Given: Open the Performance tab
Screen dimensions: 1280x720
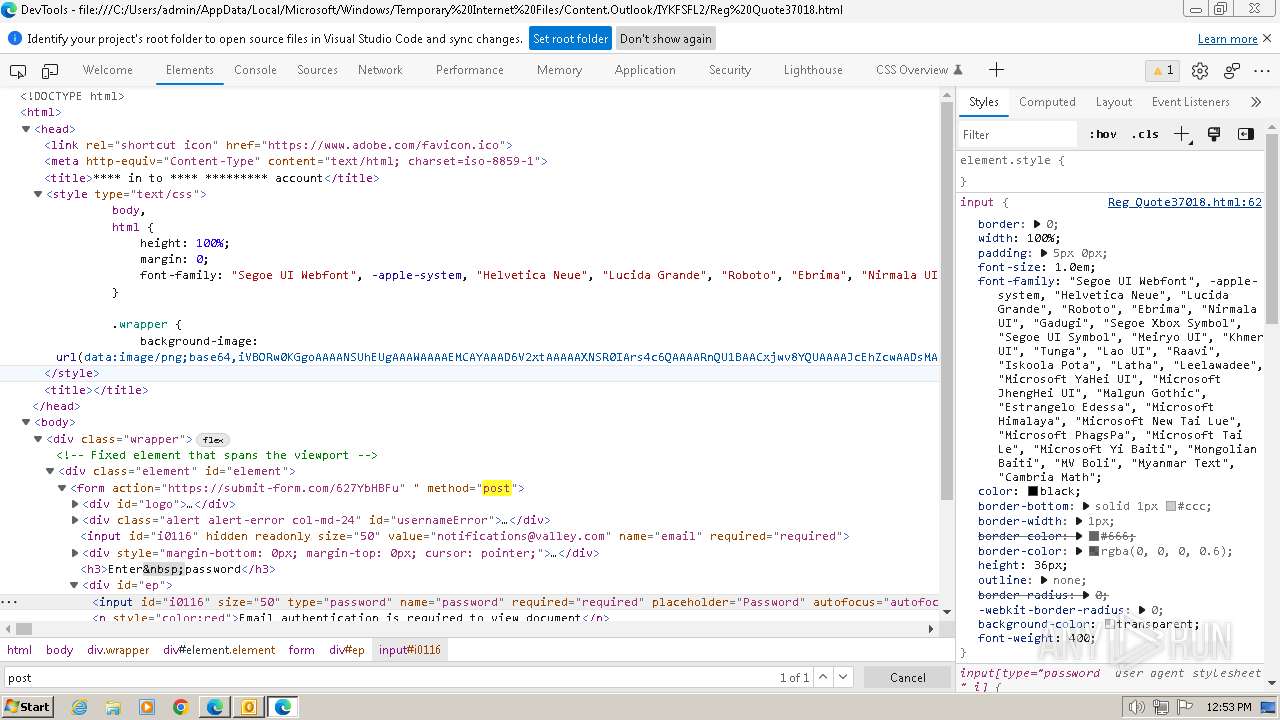Looking at the screenshot, I should pos(469,70).
